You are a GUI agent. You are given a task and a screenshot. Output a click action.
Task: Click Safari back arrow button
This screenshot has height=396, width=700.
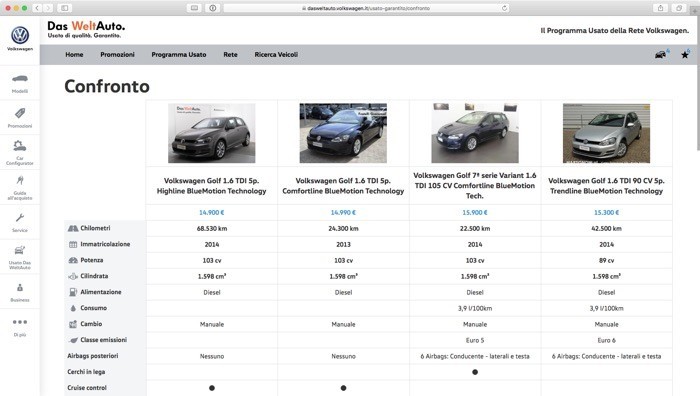(x=38, y=8)
